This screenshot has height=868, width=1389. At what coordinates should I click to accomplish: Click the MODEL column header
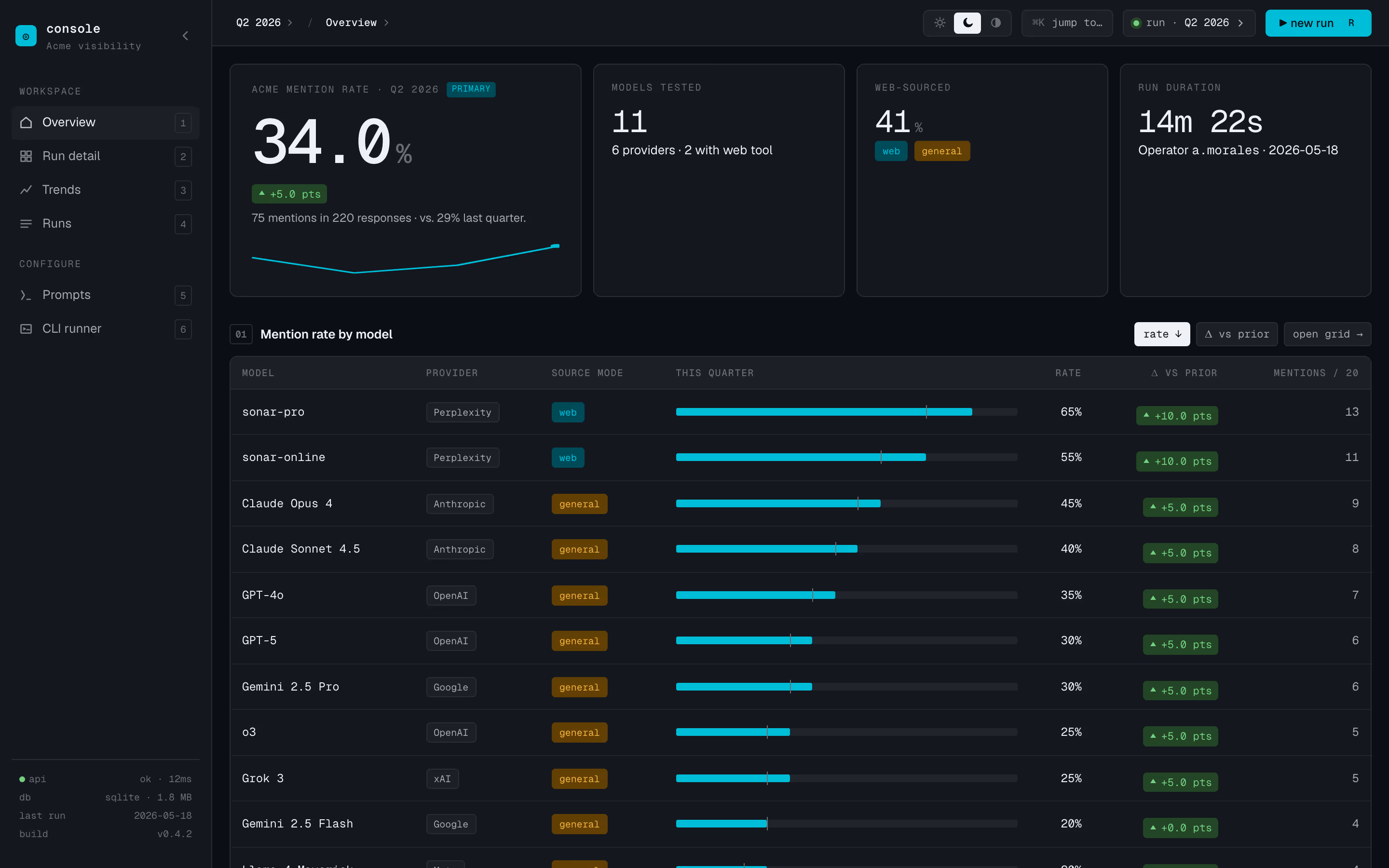pos(259,373)
